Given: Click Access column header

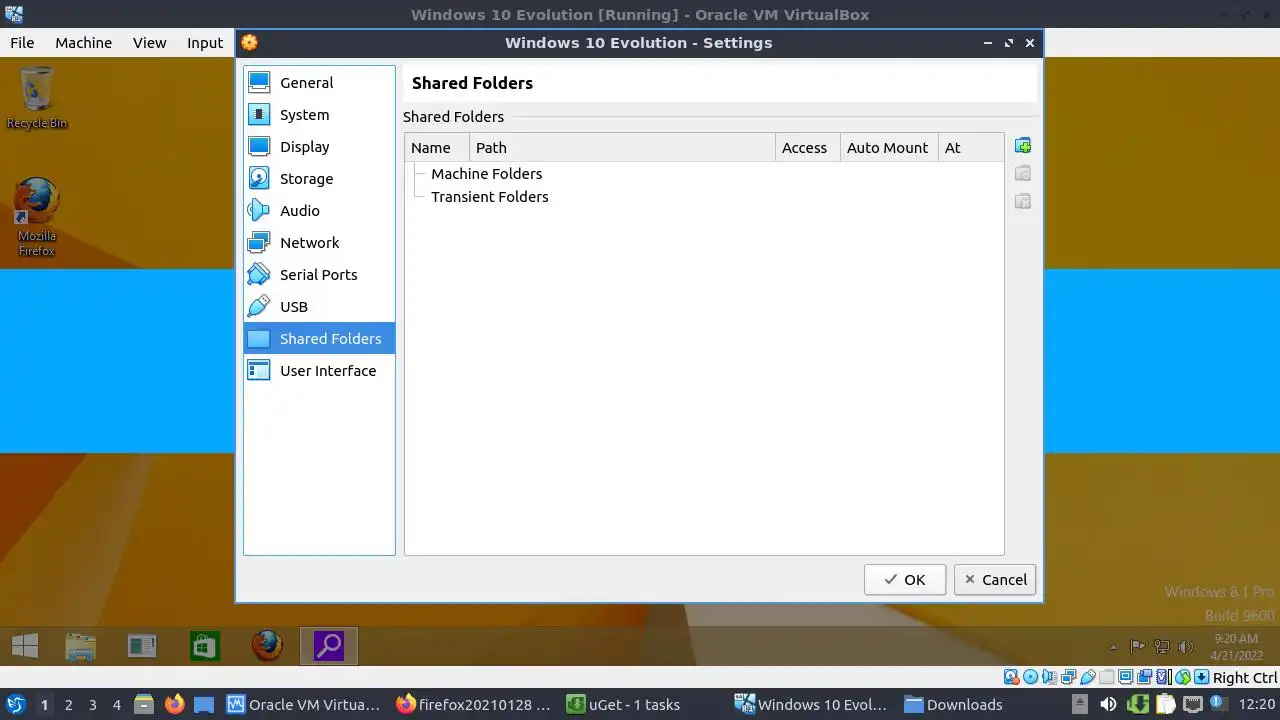Looking at the screenshot, I should (x=808, y=148).
